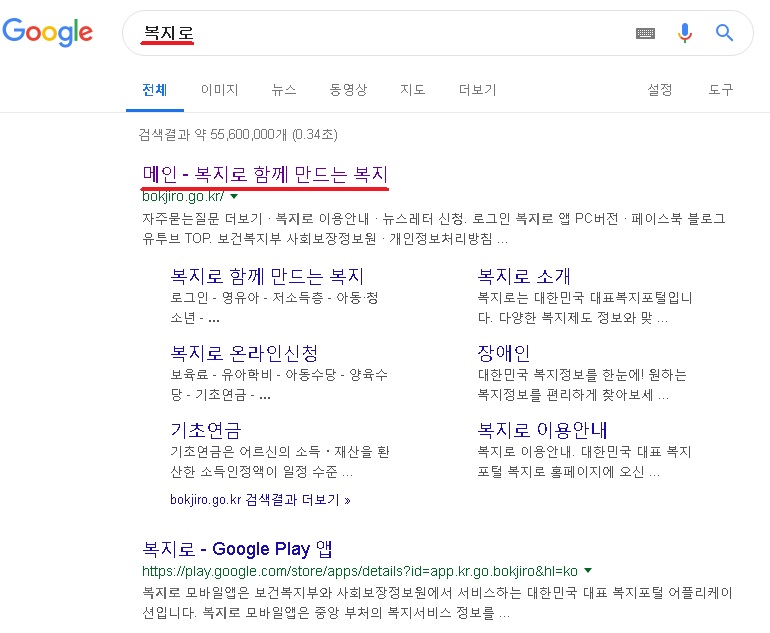Open sitelink 복지로 이용안내
This screenshot has width=770, height=633.
click(542, 430)
